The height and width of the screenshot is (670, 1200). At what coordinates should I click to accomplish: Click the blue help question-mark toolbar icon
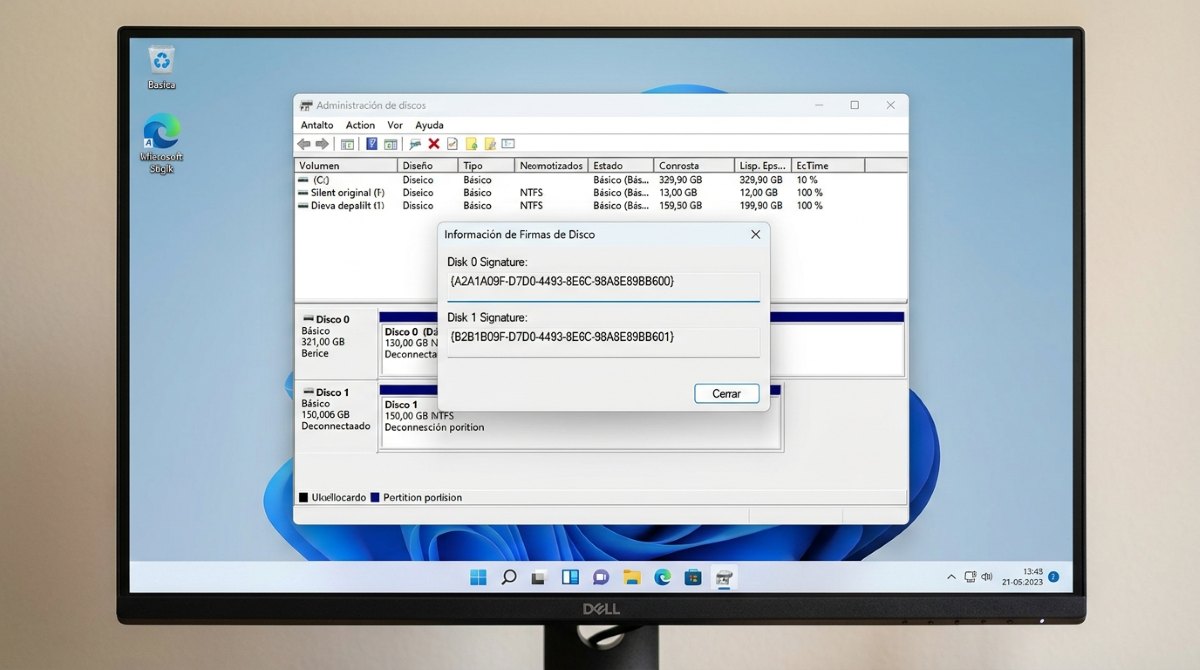point(372,144)
